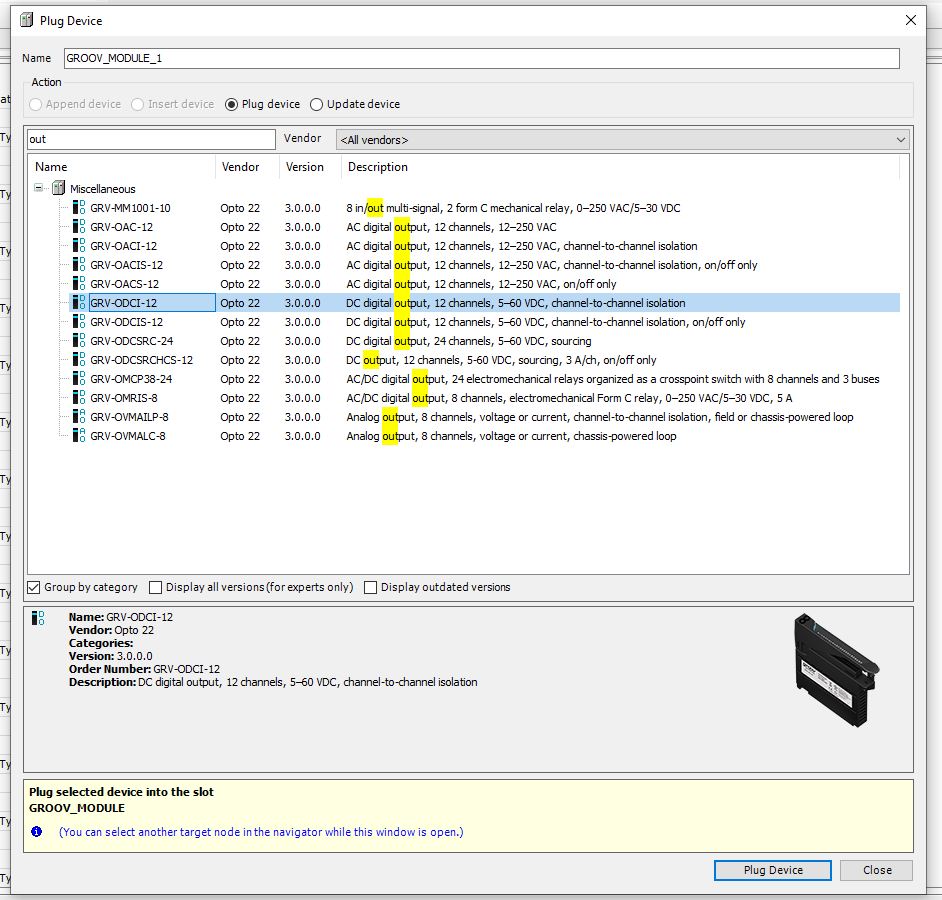Select GRV-OAC-12 device row
Screen dimensions: 942x900
click(x=485, y=227)
